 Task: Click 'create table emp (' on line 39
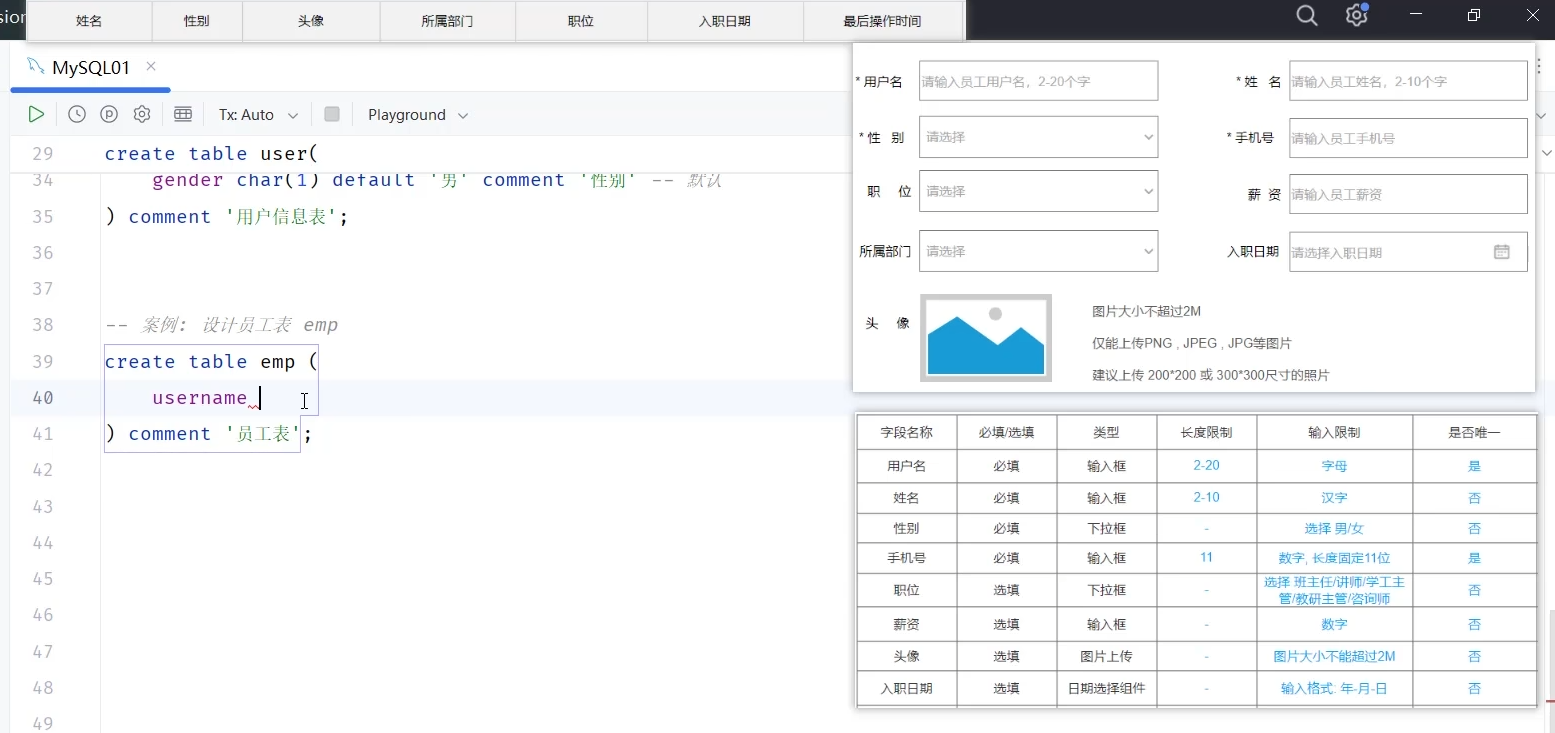point(211,362)
